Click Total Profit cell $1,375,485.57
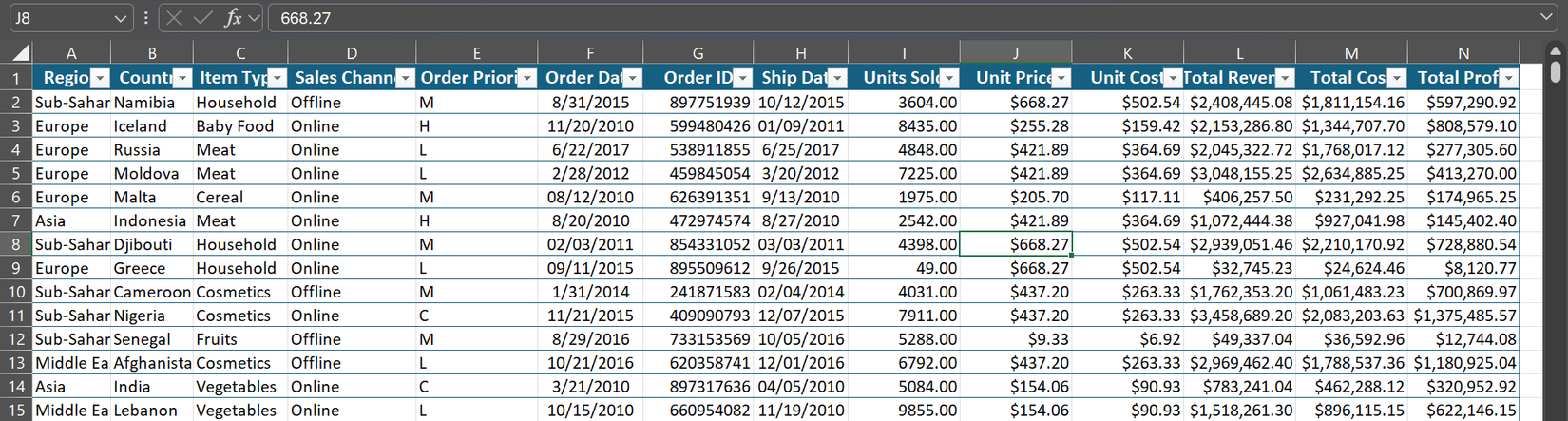Viewport: 1568px width, 421px height. [1463, 316]
